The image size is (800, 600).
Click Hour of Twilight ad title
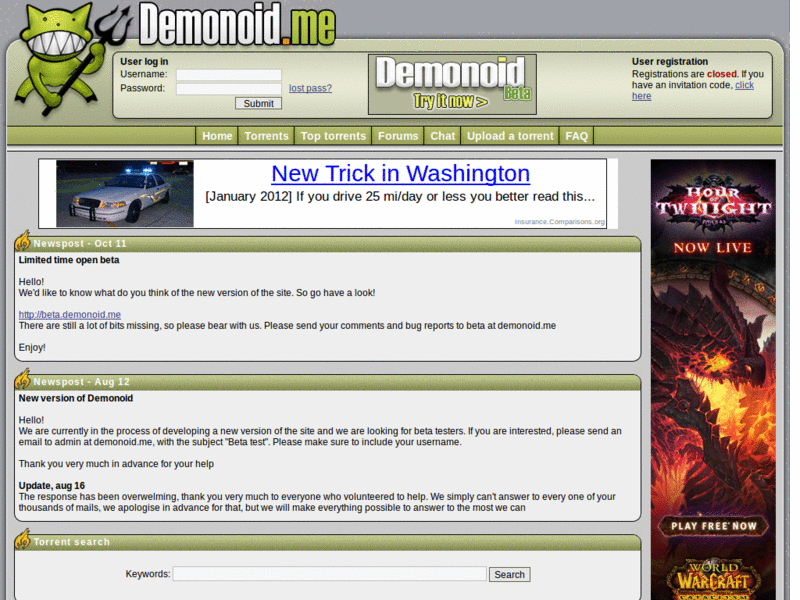(713, 203)
